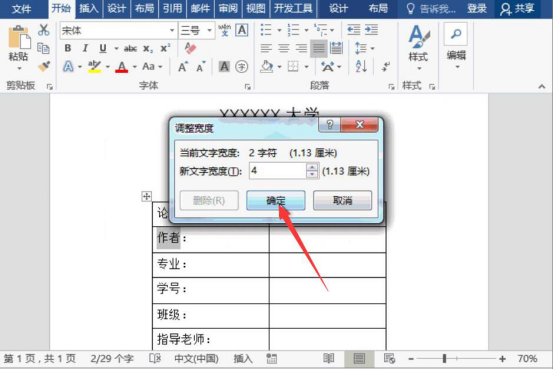Align text right
This screenshot has height=370, width=554.
[301, 48]
